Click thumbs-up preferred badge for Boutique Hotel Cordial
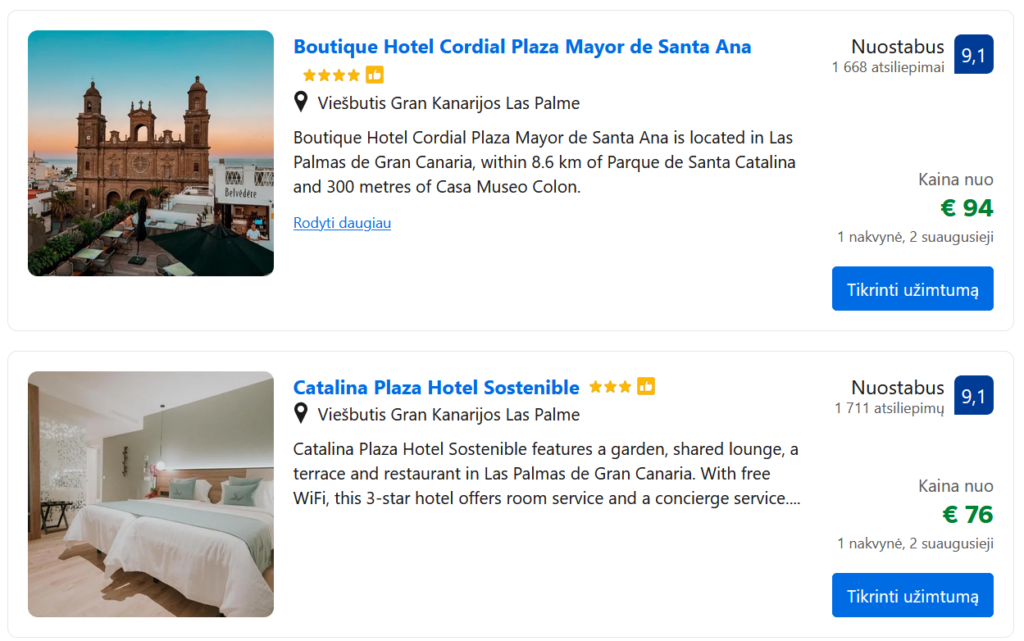Viewport: 1024px width, 641px height. (x=375, y=75)
